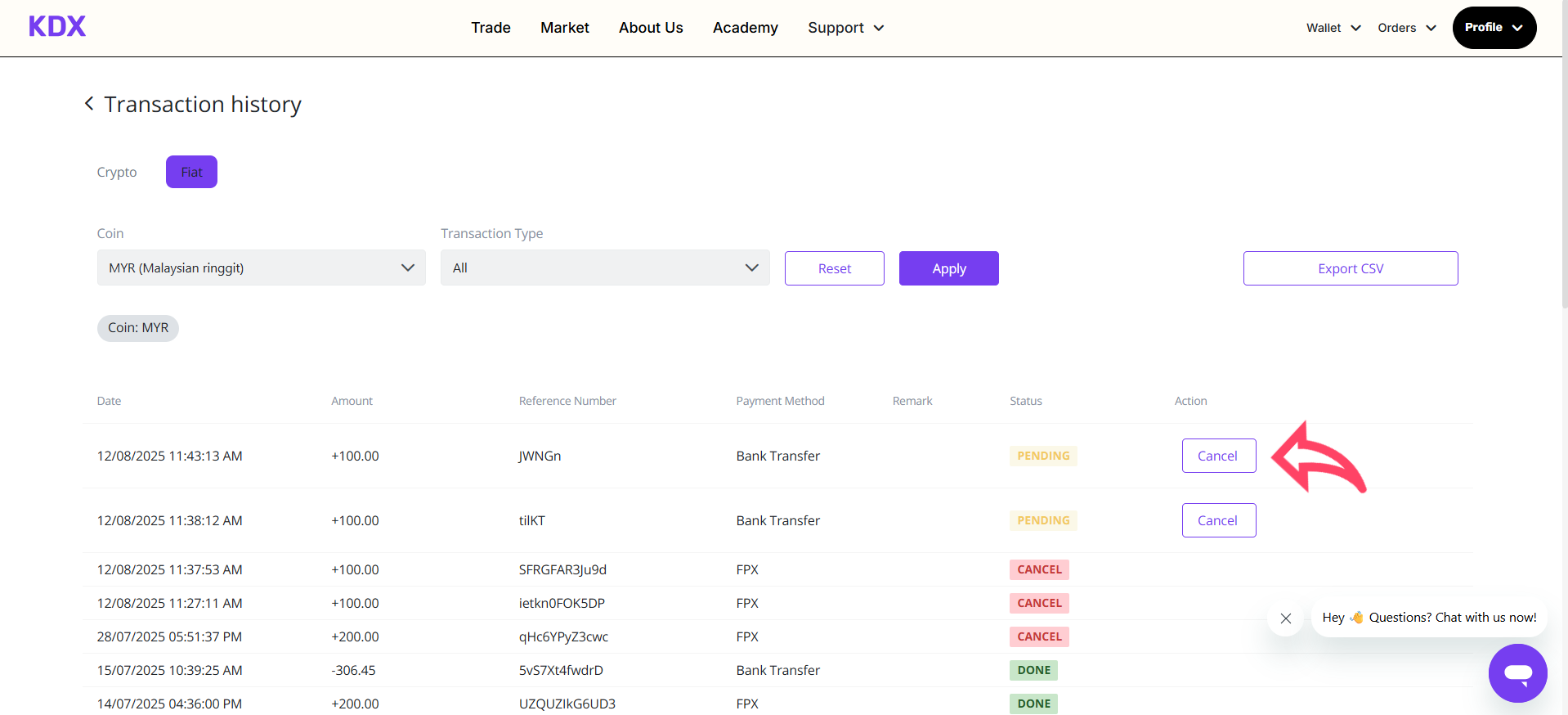
Task: Go to About Us
Action: click(651, 28)
